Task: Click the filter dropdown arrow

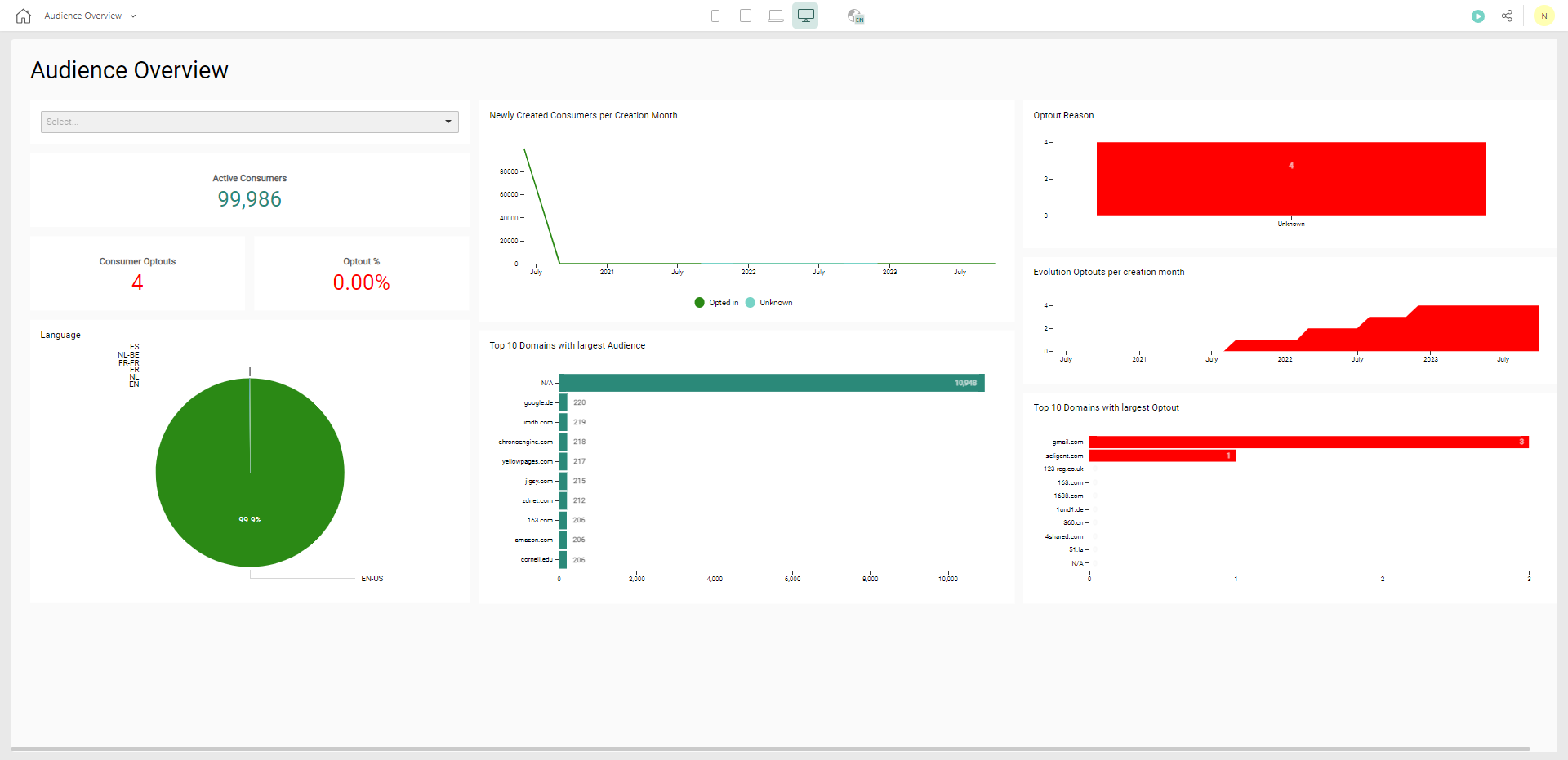Action: (448, 122)
